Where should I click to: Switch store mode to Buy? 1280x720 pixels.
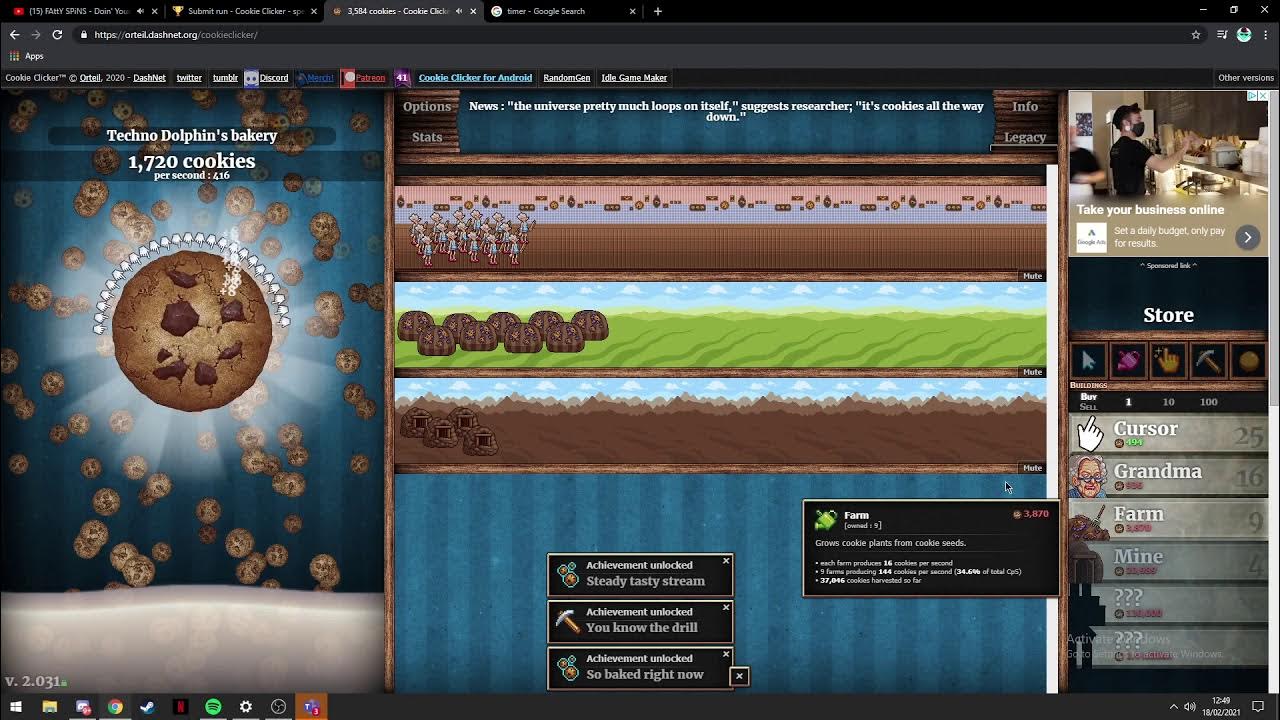[x=1088, y=397]
